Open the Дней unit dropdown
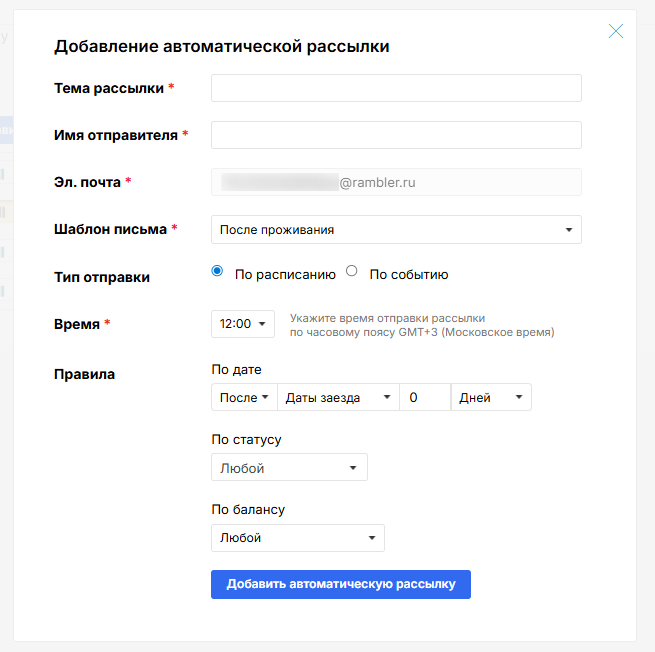The width and height of the screenshot is (655, 652). (491, 397)
